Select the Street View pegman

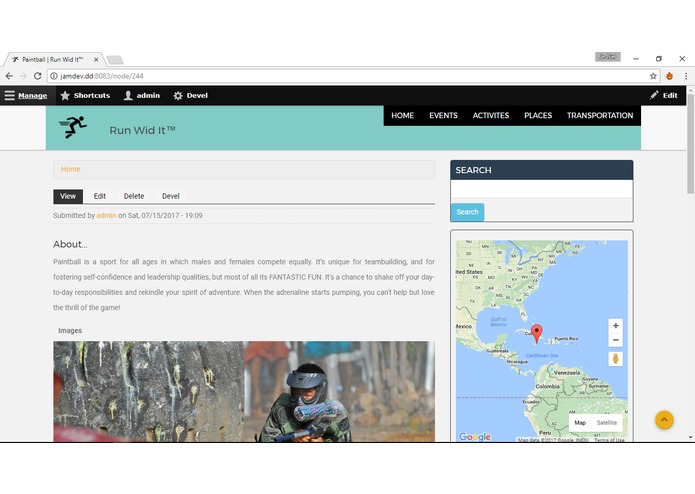coord(616,359)
